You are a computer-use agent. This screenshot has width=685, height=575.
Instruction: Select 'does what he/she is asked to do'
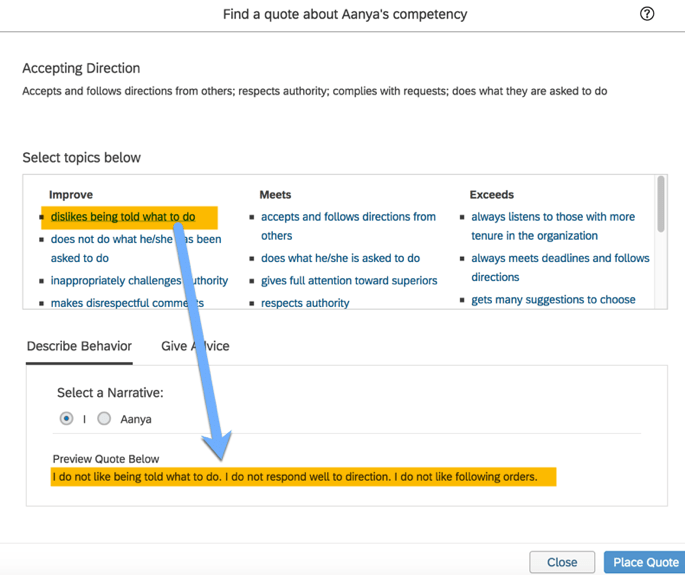[x=340, y=258]
